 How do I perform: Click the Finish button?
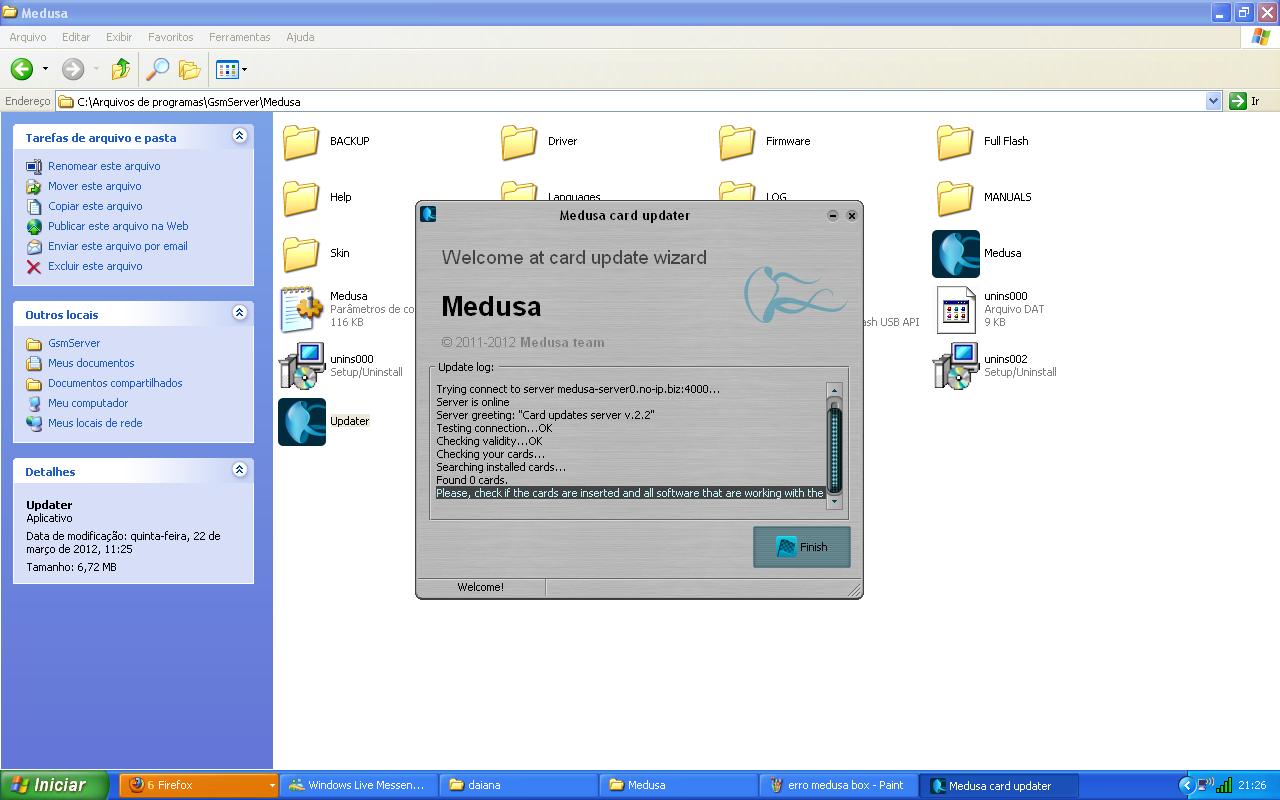(x=802, y=547)
